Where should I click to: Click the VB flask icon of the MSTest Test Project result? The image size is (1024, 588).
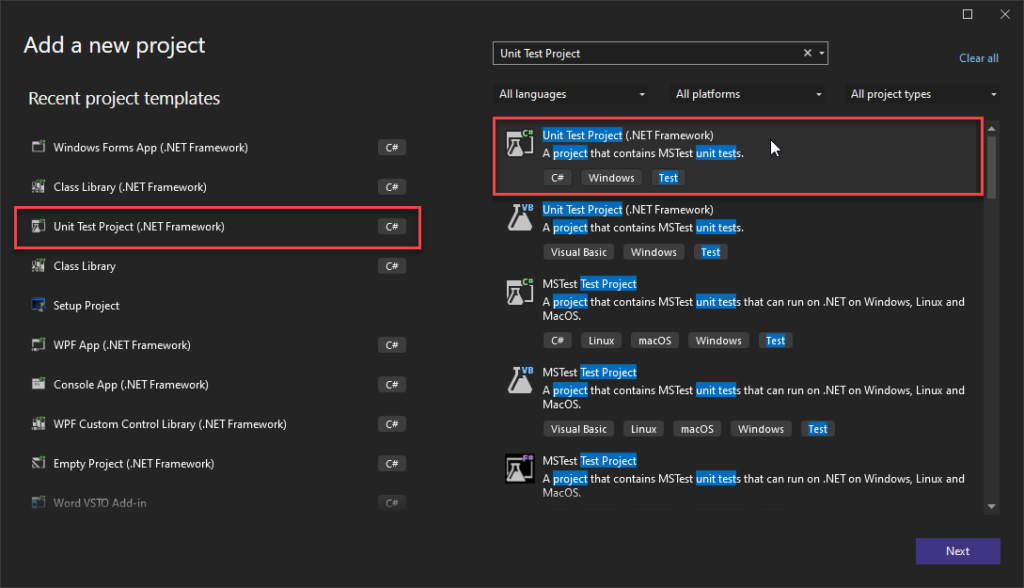tap(520, 380)
